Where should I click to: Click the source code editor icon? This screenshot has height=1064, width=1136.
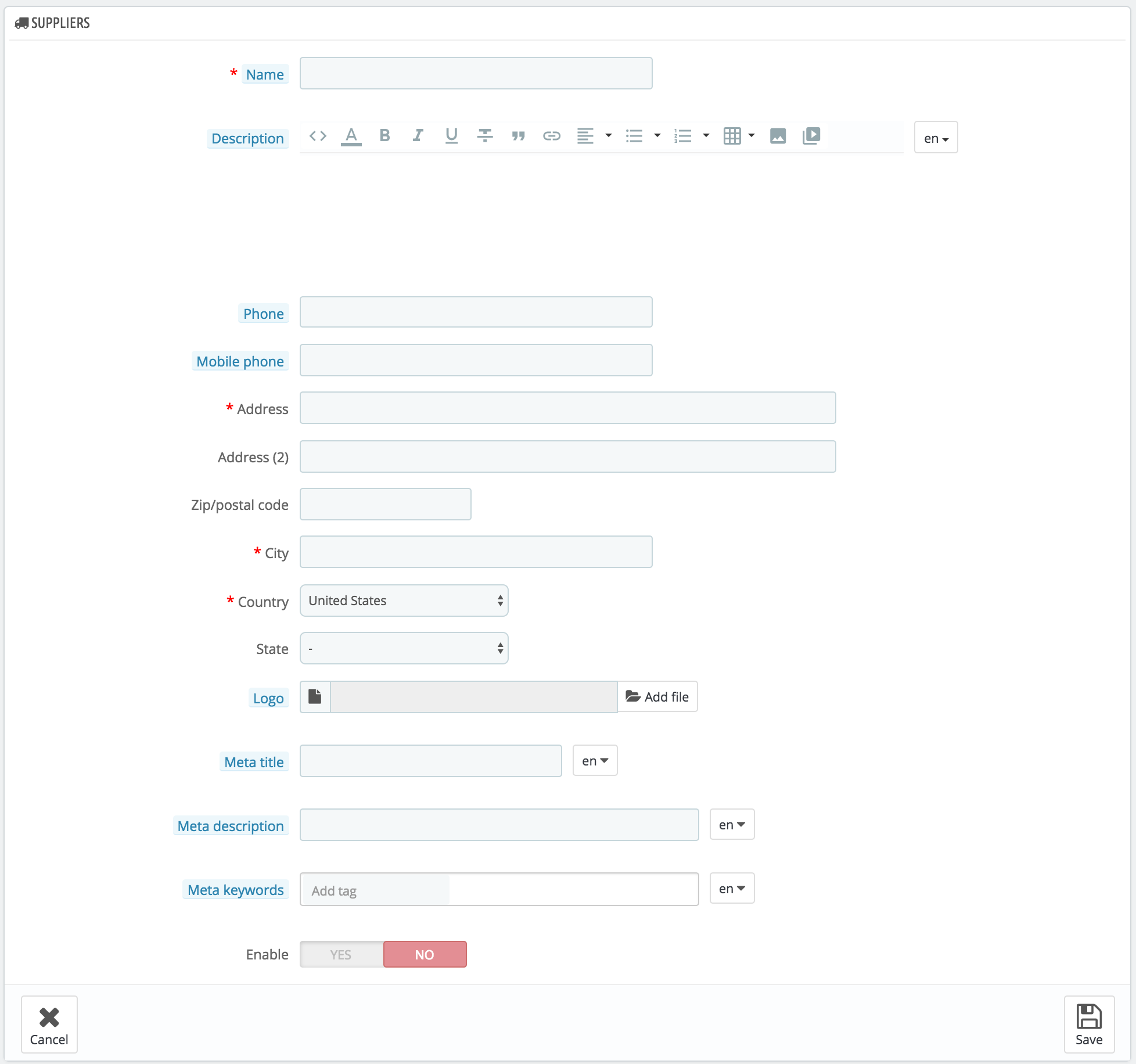click(318, 136)
